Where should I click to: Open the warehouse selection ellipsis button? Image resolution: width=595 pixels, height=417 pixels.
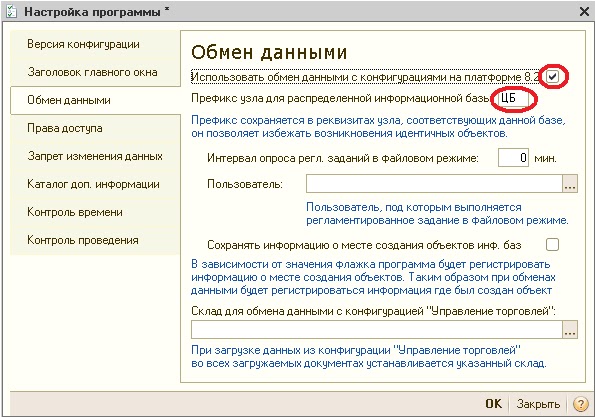pos(570,329)
